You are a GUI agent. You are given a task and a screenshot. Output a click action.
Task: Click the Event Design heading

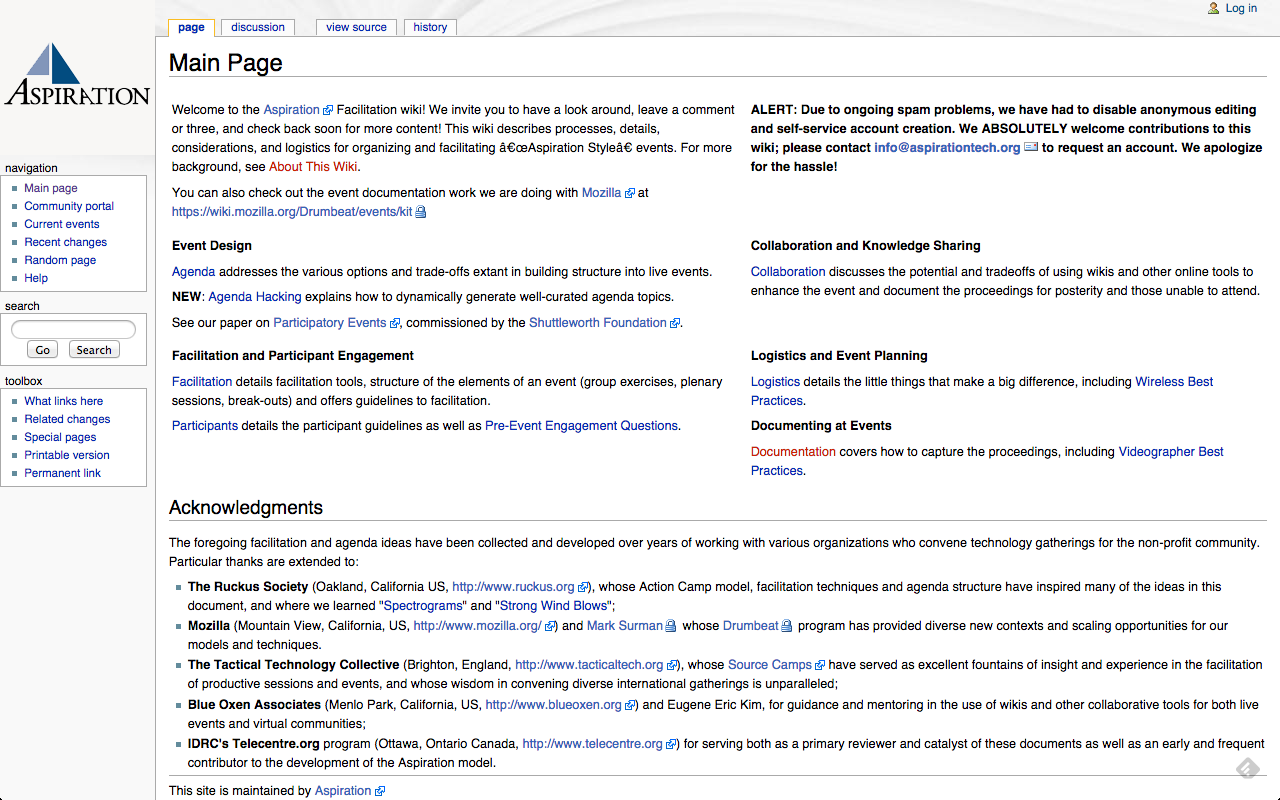coord(212,246)
